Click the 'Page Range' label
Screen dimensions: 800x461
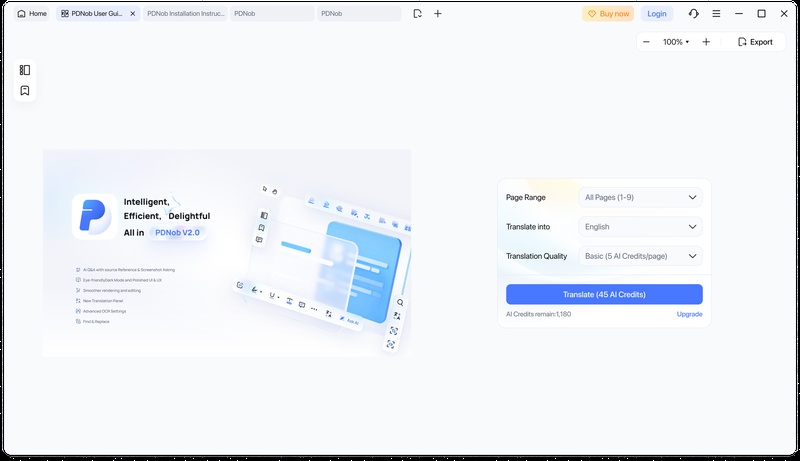tap(526, 197)
